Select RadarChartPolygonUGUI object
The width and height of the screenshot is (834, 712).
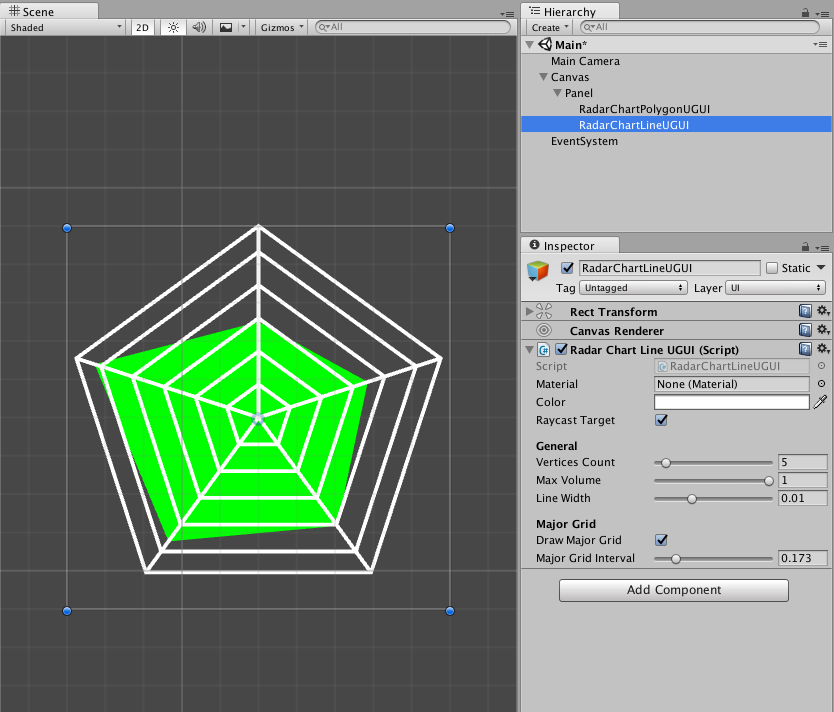click(644, 109)
